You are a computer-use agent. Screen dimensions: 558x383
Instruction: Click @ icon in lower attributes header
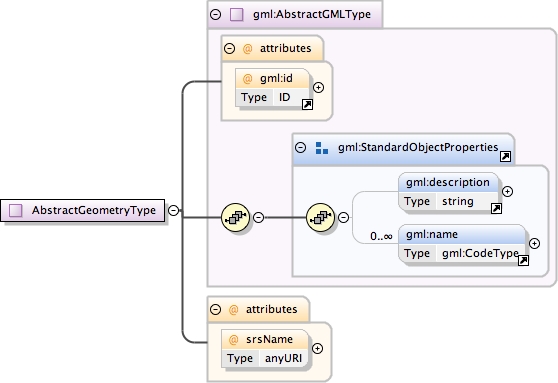(233, 309)
